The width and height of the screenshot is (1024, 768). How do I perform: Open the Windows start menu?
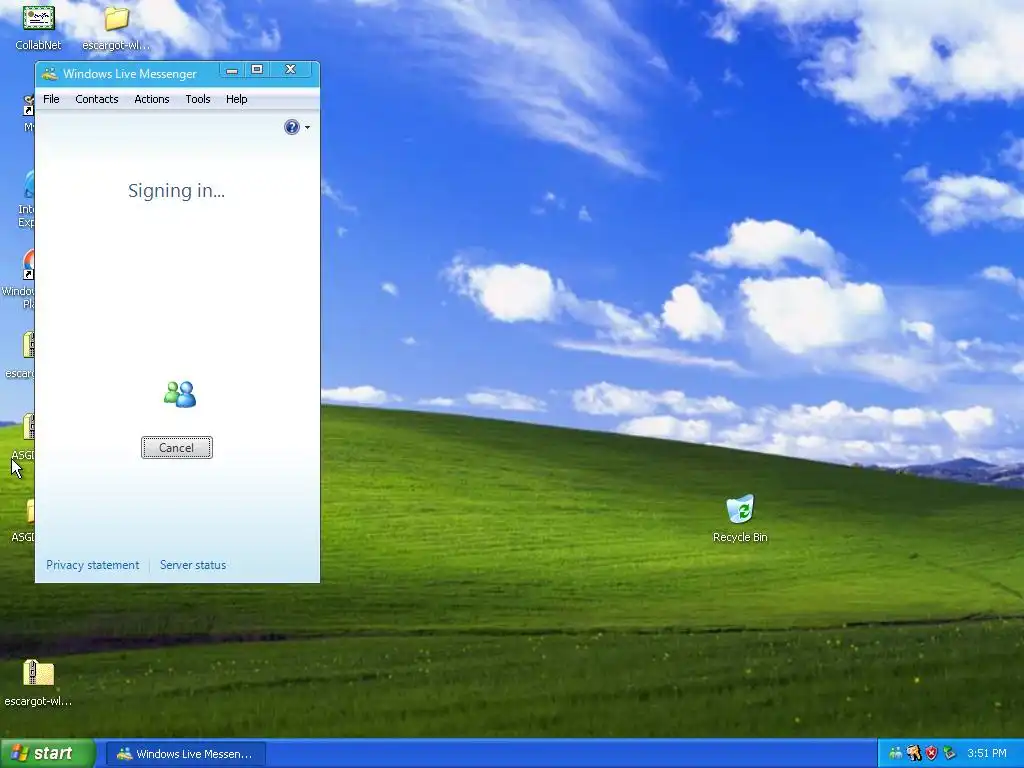point(48,754)
